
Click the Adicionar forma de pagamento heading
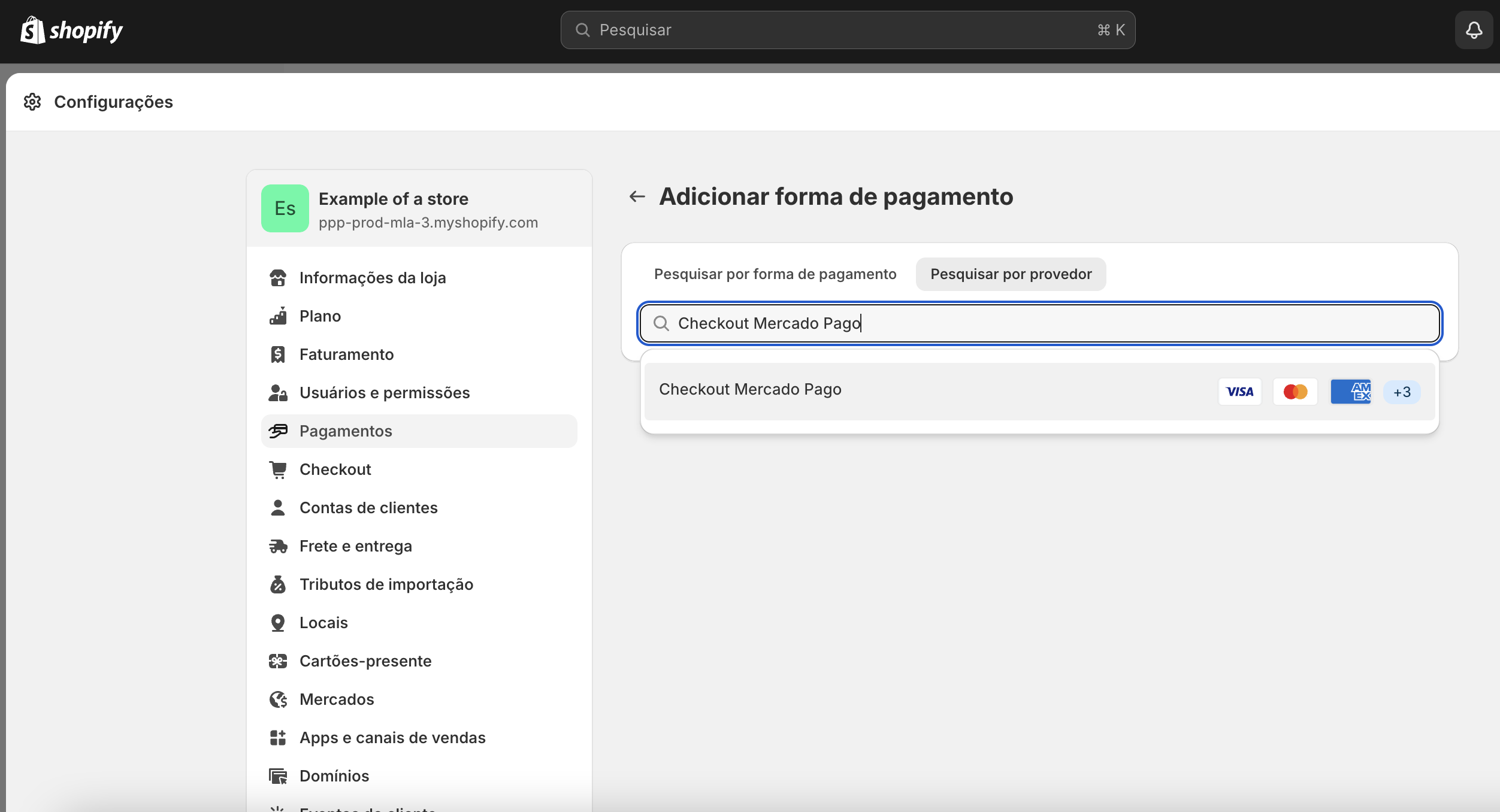tap(836, 196)
